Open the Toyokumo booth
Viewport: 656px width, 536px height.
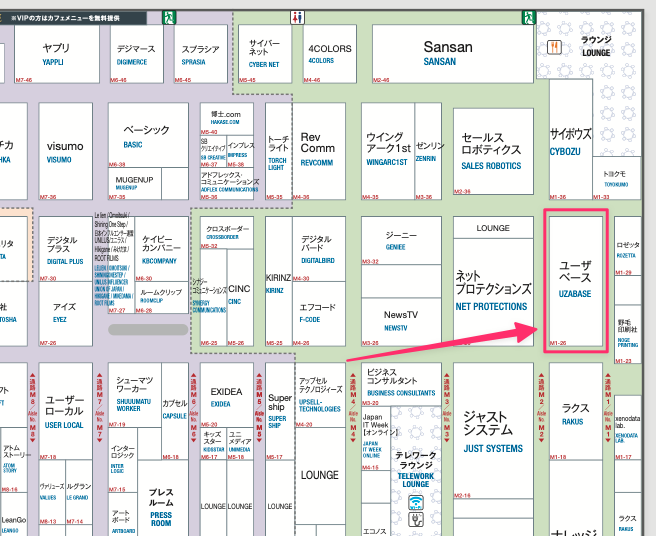[616, 178]
